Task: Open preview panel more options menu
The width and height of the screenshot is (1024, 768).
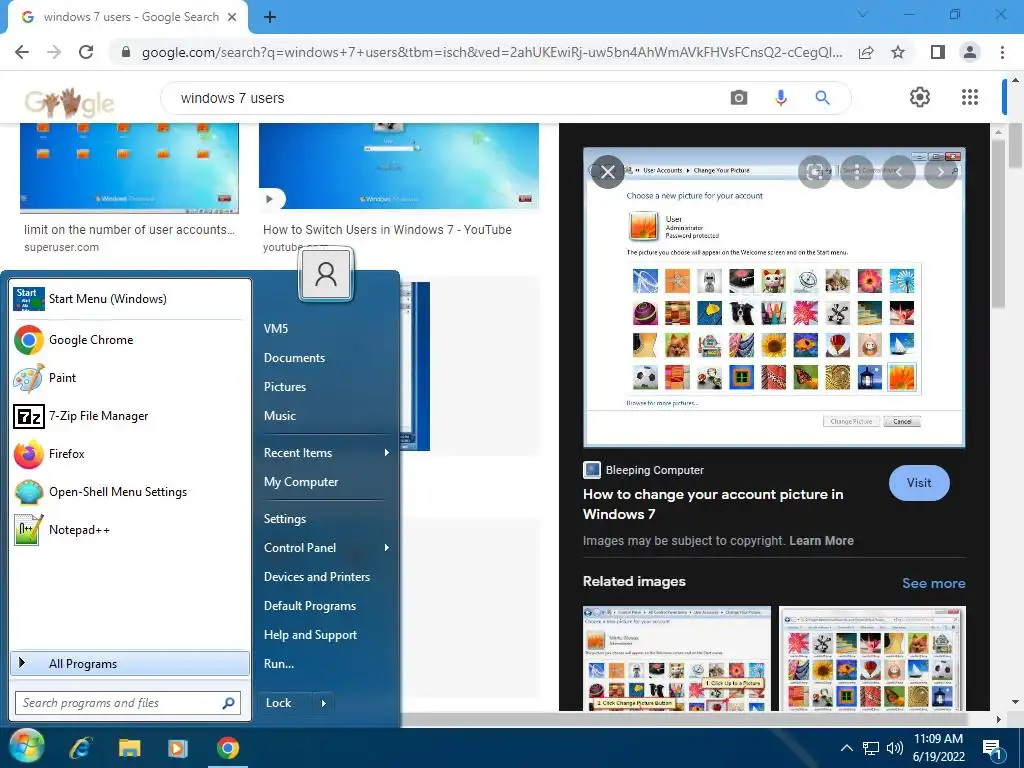Action: click(857, 172)
